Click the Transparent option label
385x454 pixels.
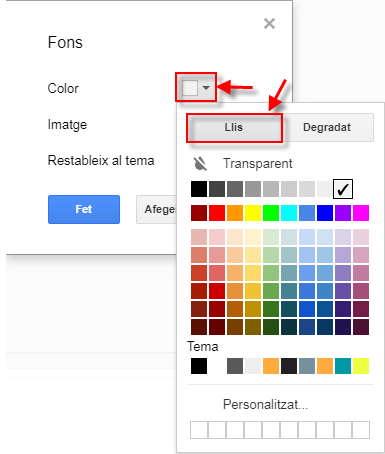(258, 164)
